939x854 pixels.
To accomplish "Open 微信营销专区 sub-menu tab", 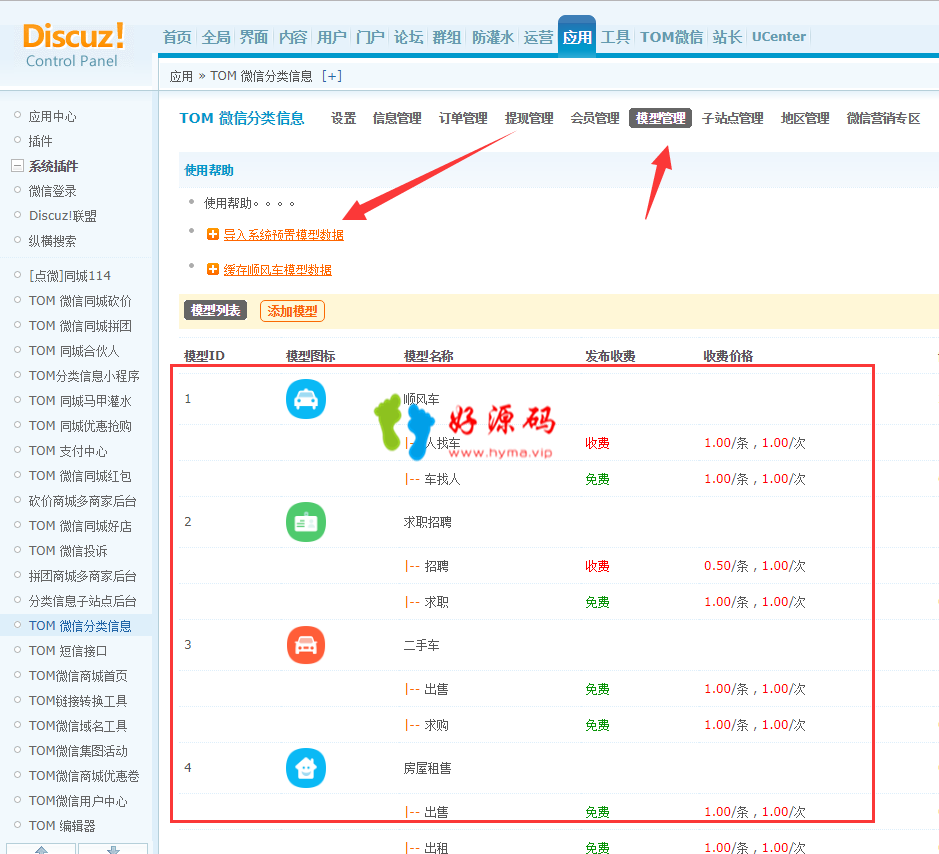I will pyautogui.click(x=883, y=119).
